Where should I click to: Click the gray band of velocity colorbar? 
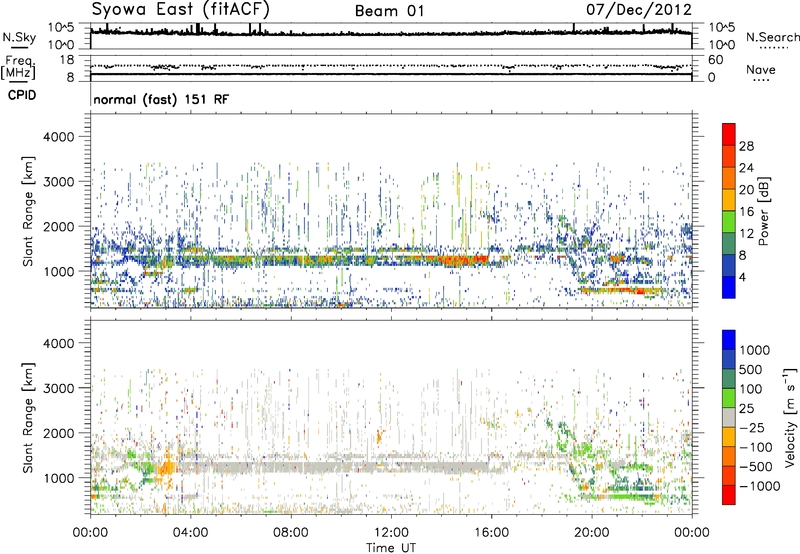[x=729, y=418]
